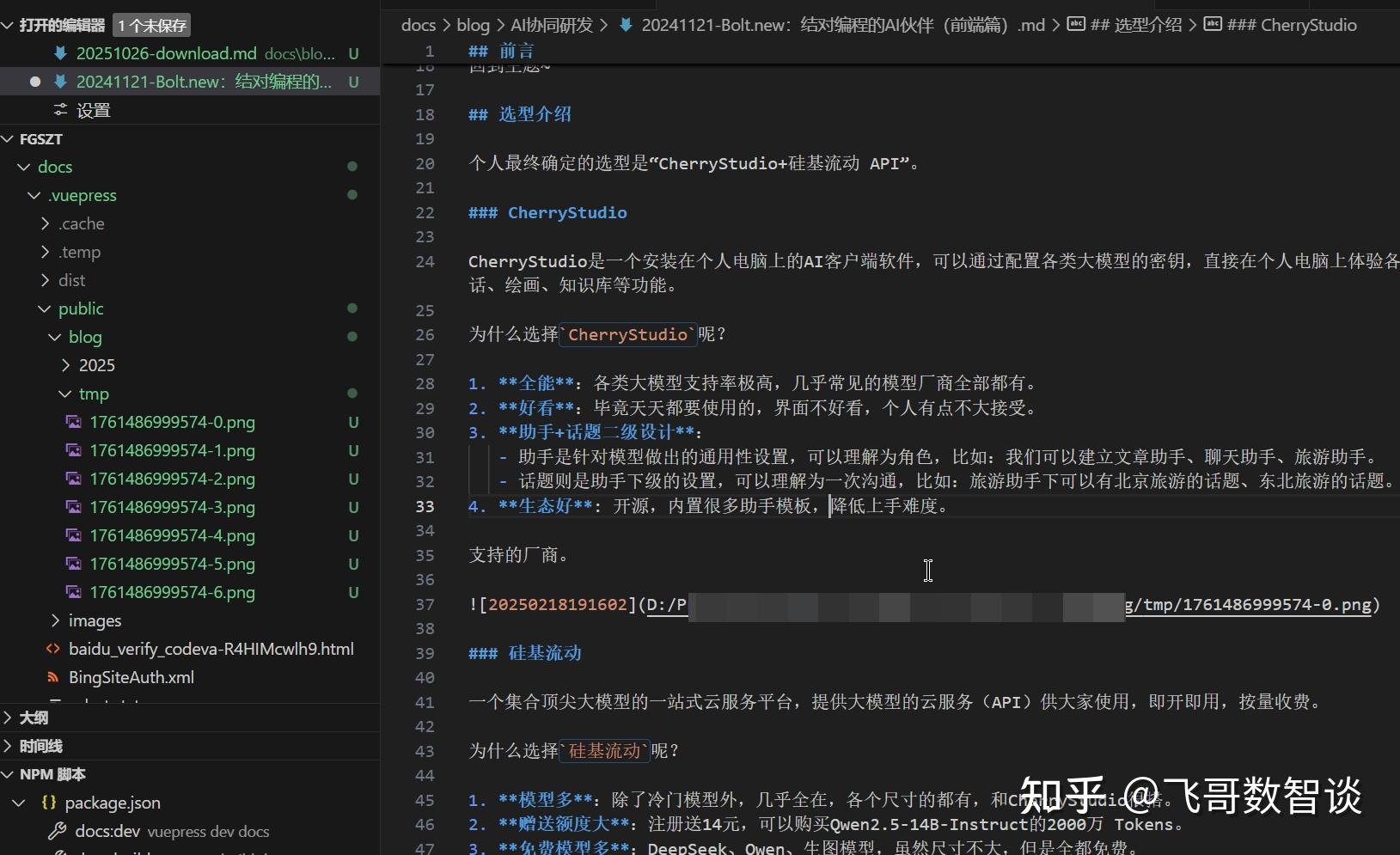Image resolution: width=1400 pixels, height=855 pixels.
Task: Open file 1761486999574-0.png
Action: pos(172,422)
